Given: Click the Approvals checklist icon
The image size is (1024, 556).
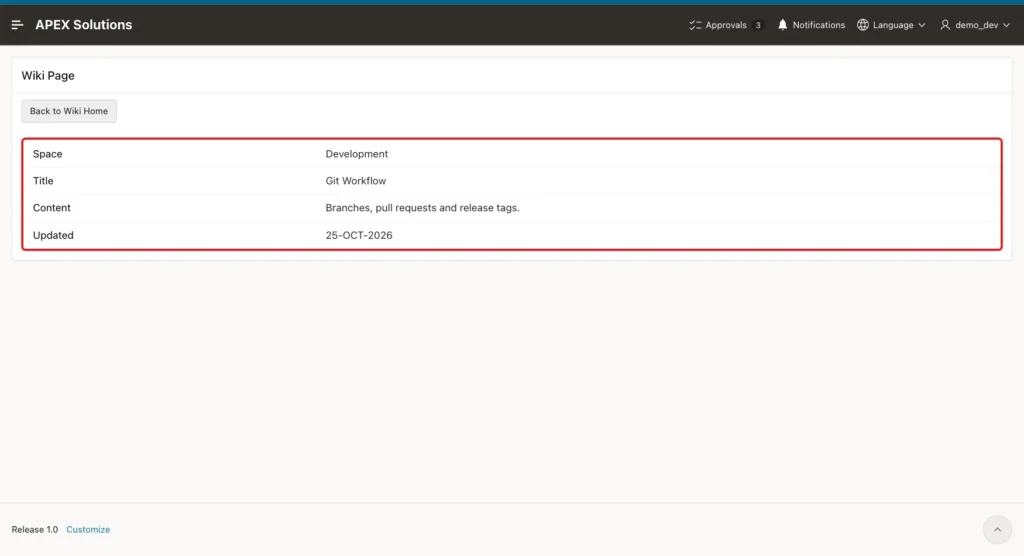Looking at the screenshot, I should (x=695, y=25).
